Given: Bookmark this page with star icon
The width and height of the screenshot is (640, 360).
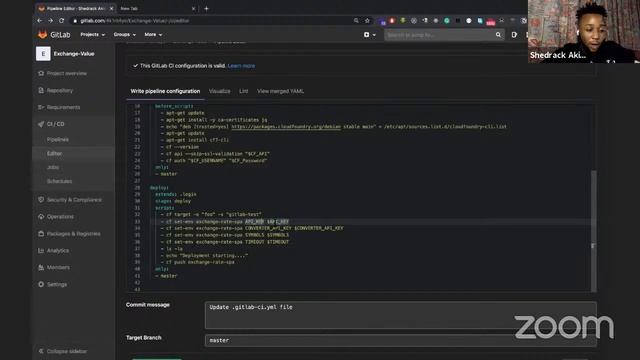Looking at the screenshot, I should [367, 20].
